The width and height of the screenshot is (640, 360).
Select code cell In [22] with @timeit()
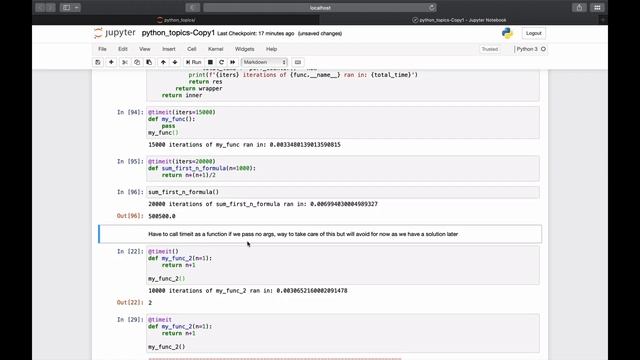[343, 265]
